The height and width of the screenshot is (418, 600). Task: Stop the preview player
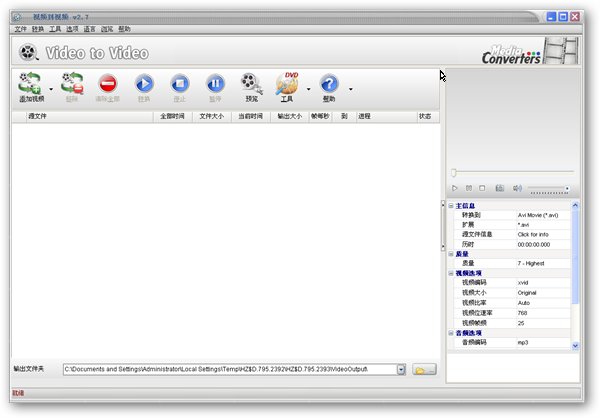(482, 188)
